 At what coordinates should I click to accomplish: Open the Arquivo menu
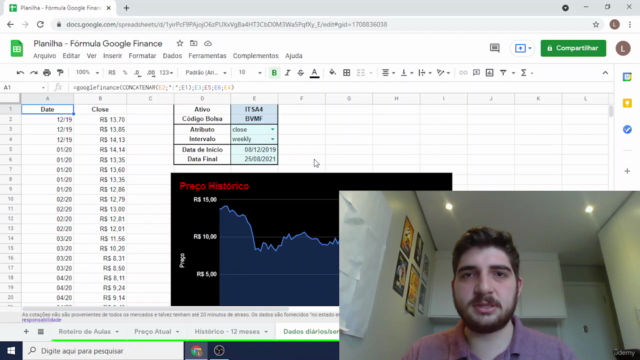point(44,56)
